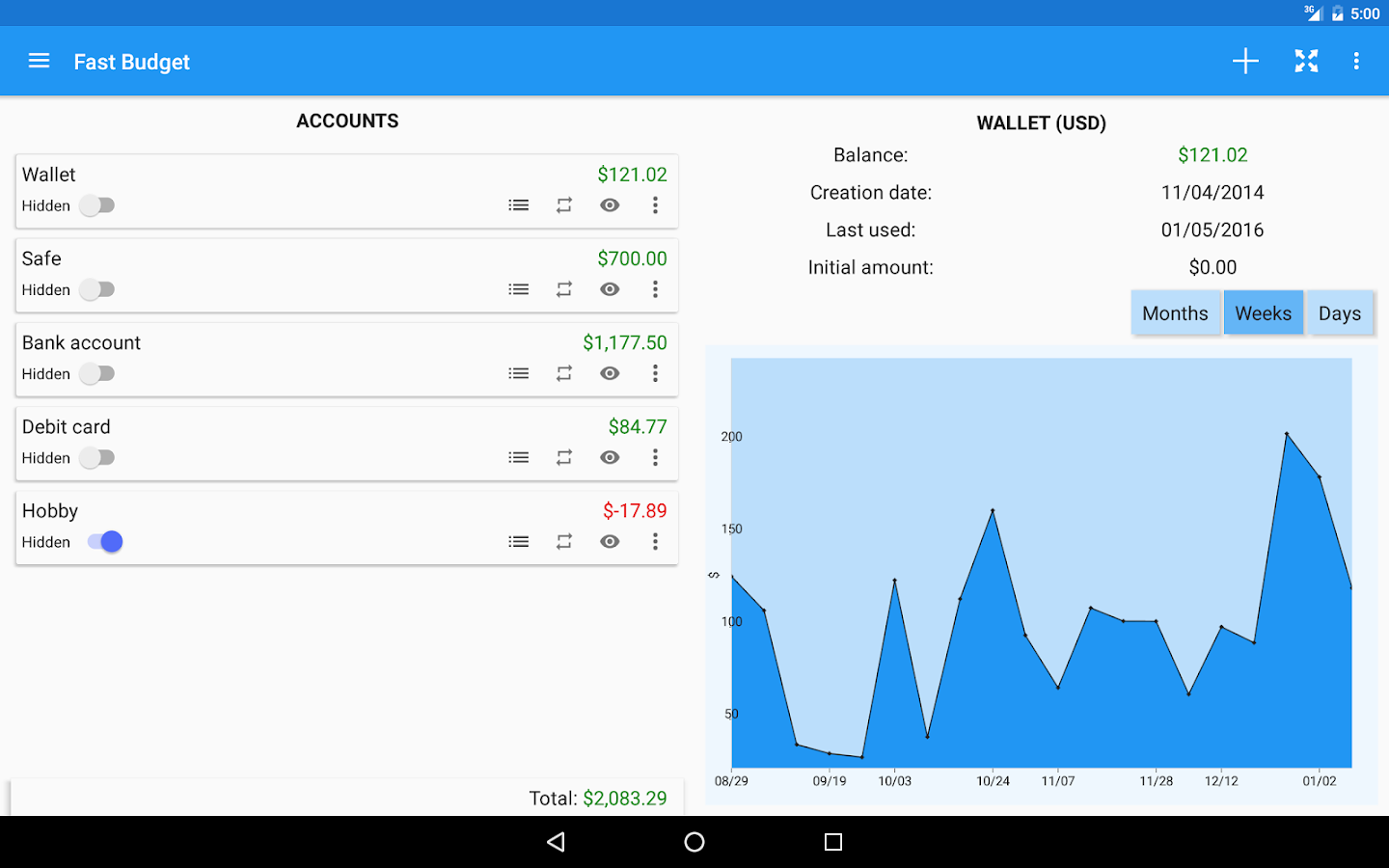The image size is (1389, 868).
Task: Select the Hobby account name
Action: [50, 511]
